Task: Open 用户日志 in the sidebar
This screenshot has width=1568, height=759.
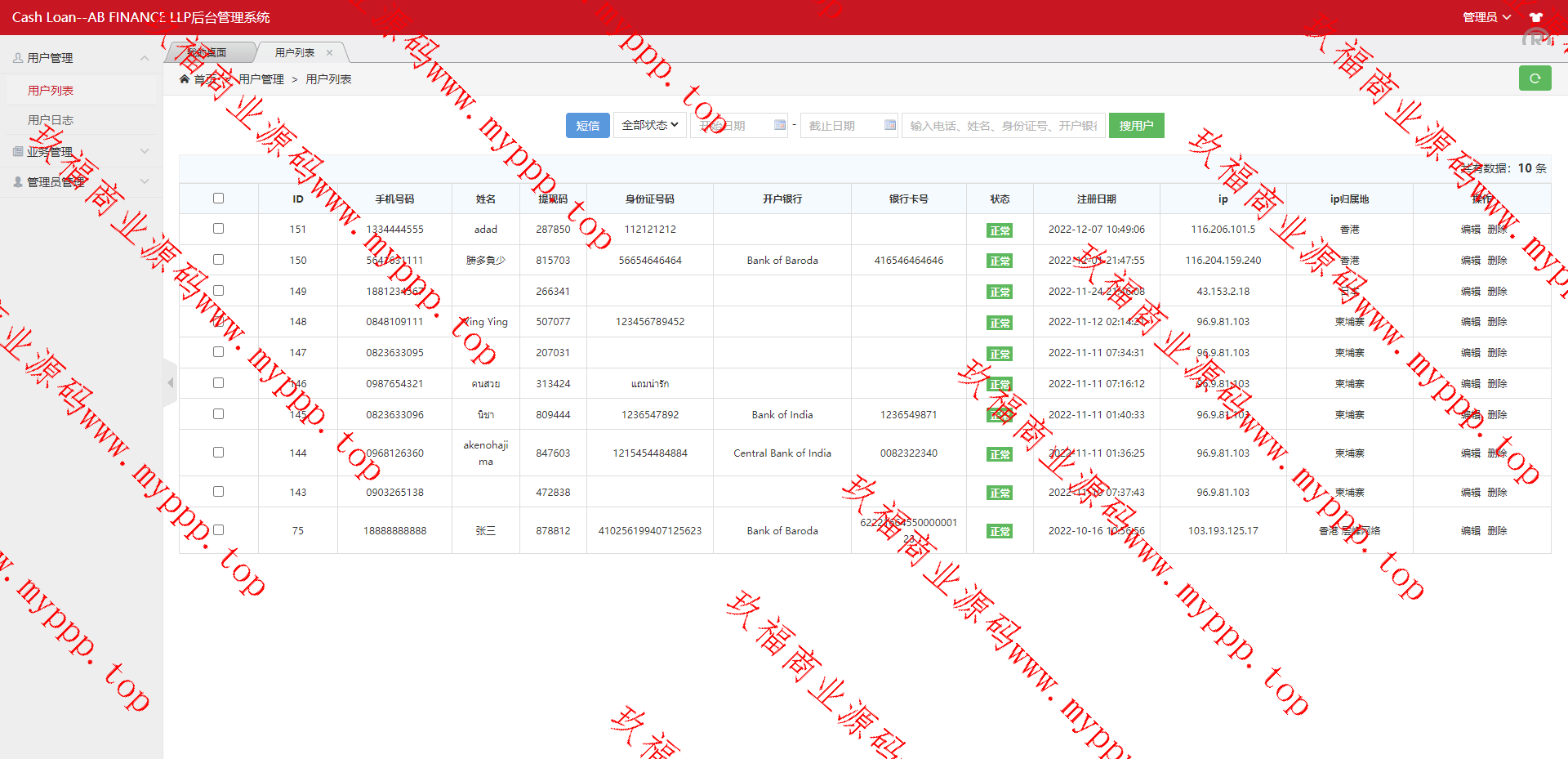Action: (x=51, y=120)
